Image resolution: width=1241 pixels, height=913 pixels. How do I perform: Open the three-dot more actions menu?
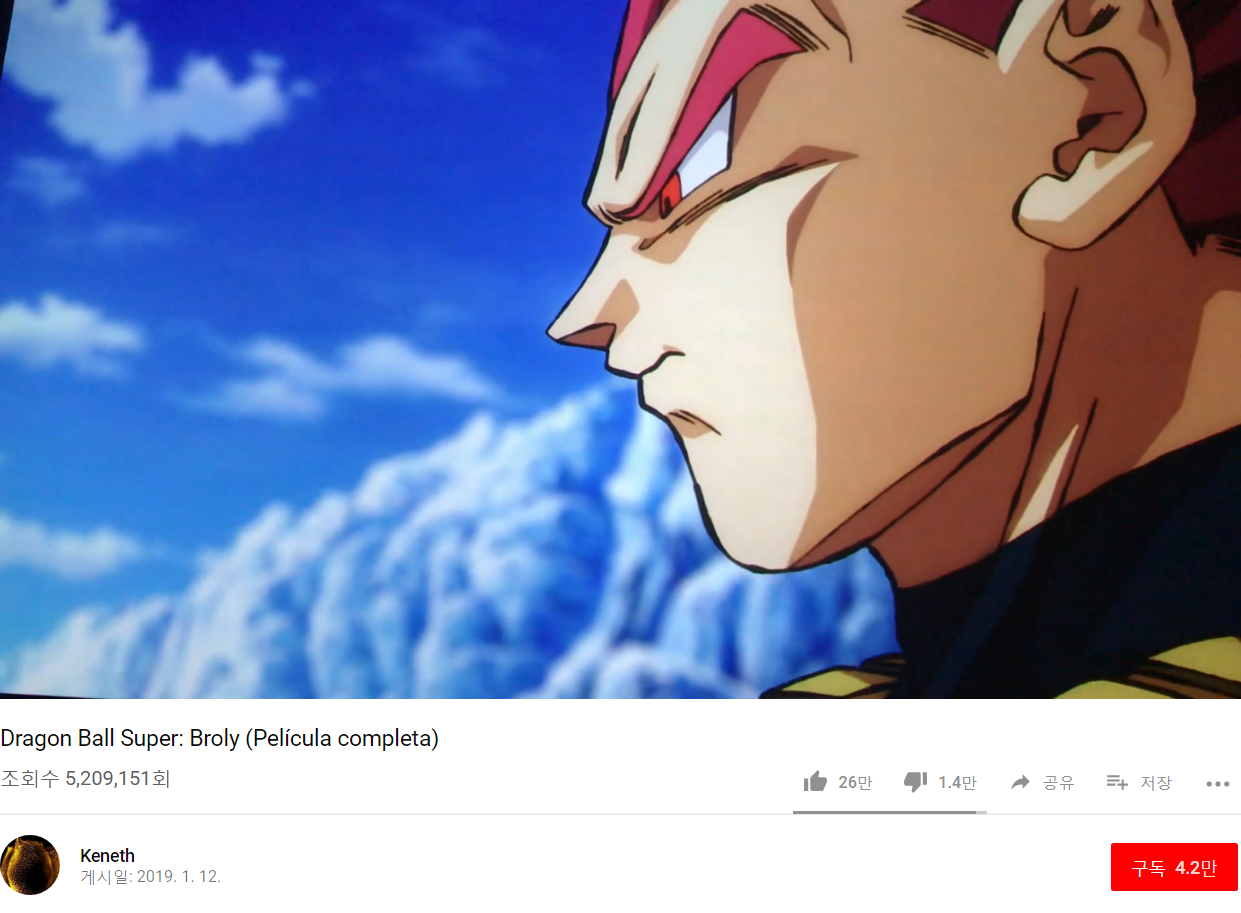coord(1217,784)
